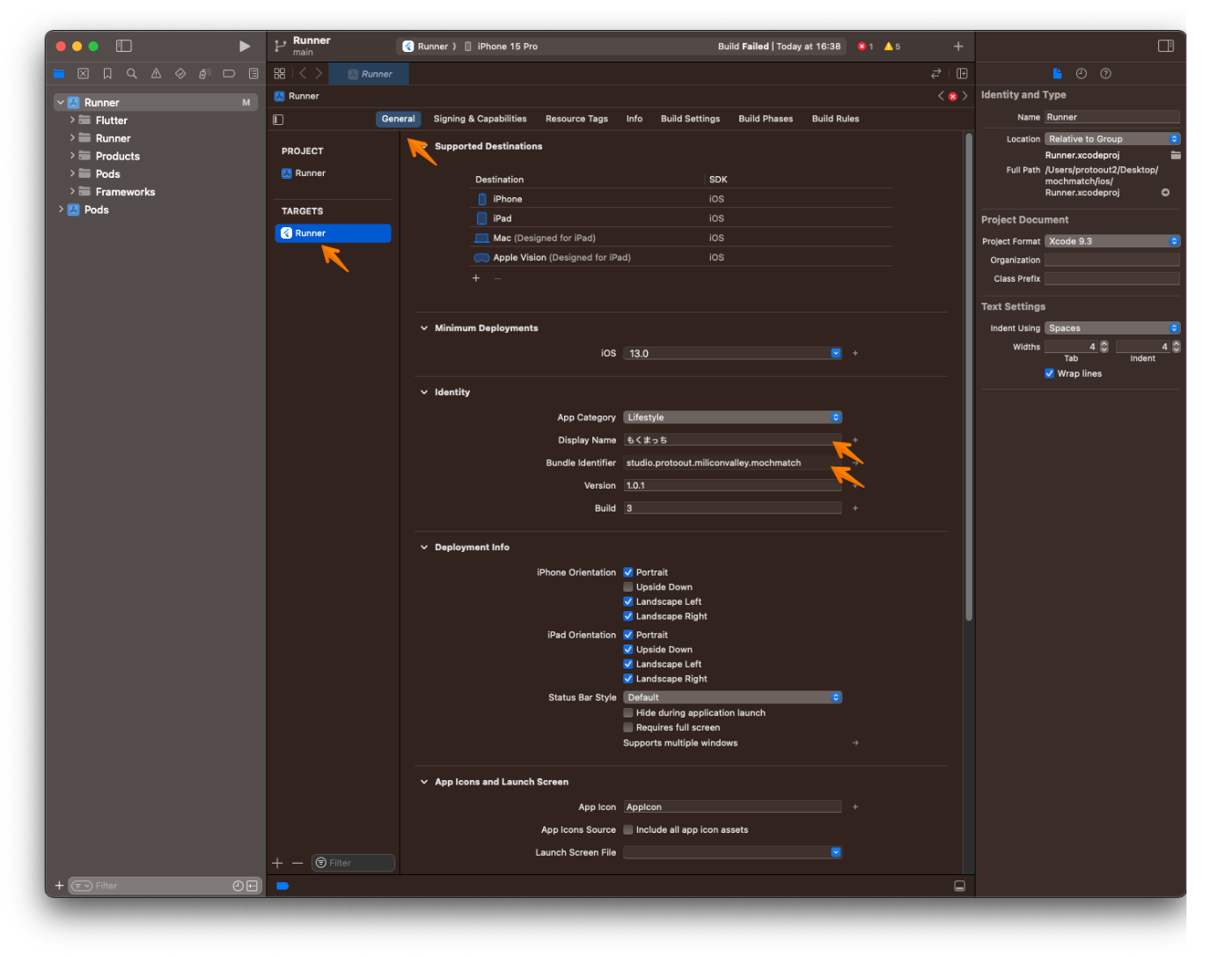1232x957 pixels.
Task: Switch to Signing & Capabilities tab
Action: click(x=480, y=119)
